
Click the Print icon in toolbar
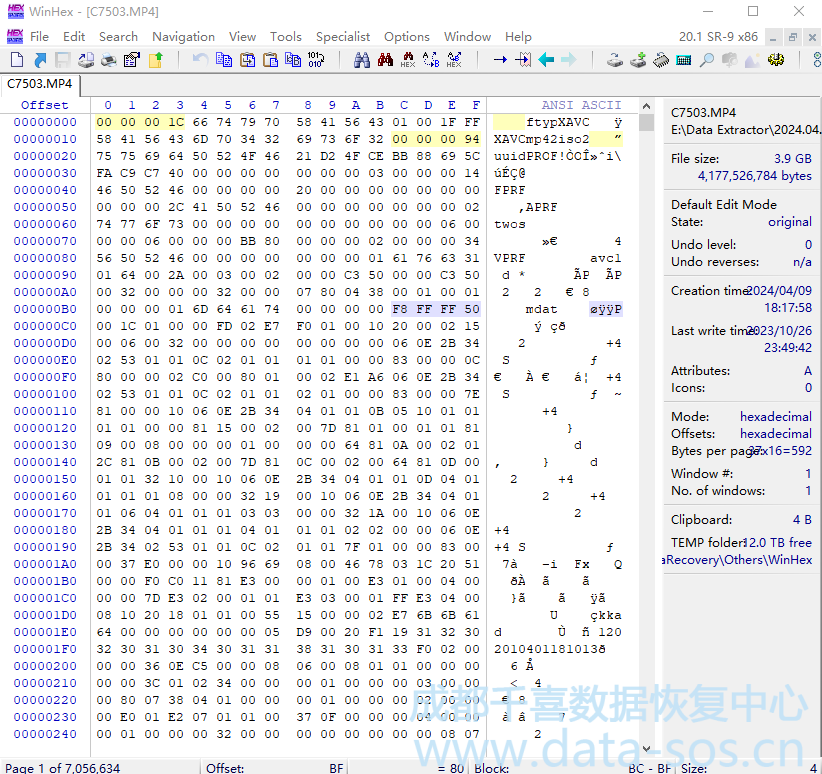click(x=108, y=60)
